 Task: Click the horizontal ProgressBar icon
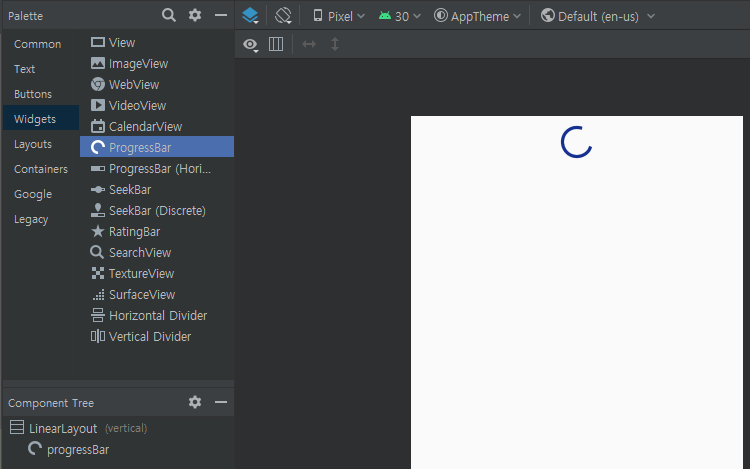pos(98,168)
